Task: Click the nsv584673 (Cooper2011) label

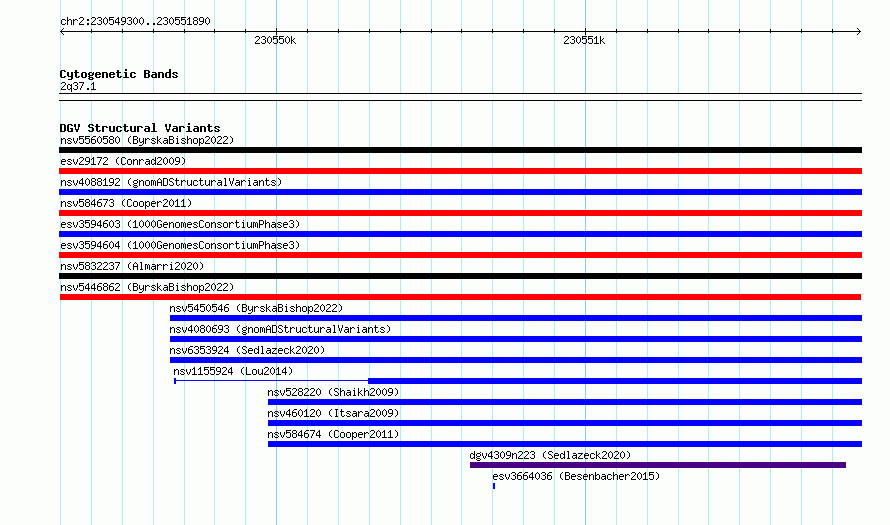Action: [126, 203]
